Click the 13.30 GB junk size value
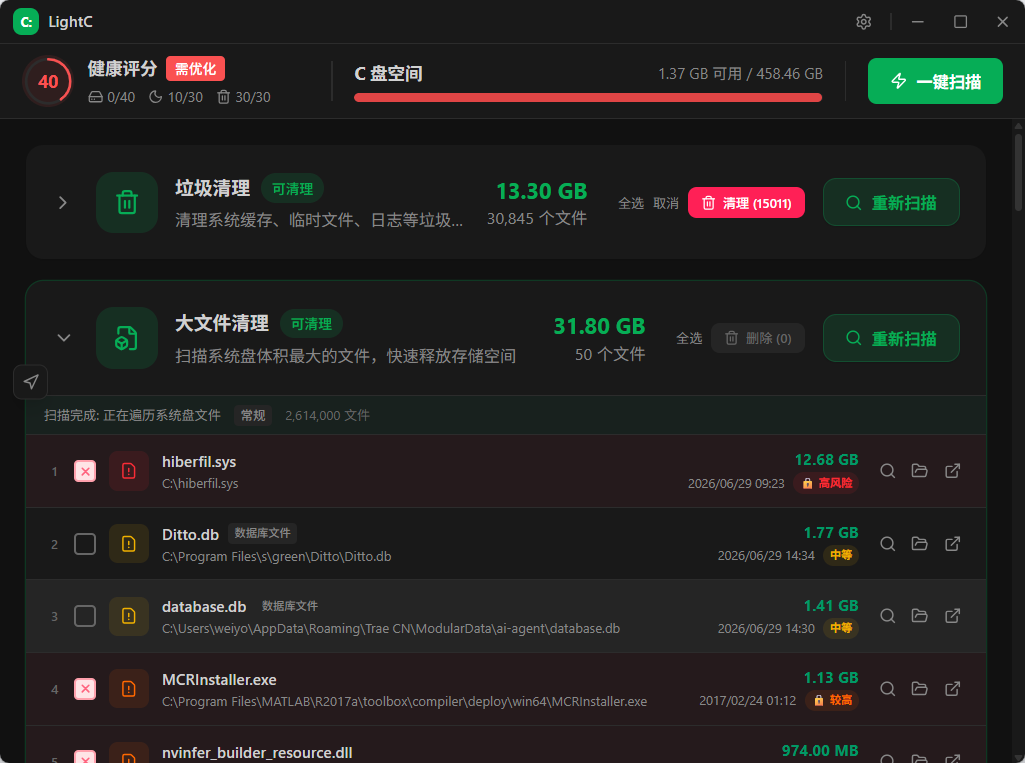The height and width of the screenshot is (763, 1025). tap(541, 192)
